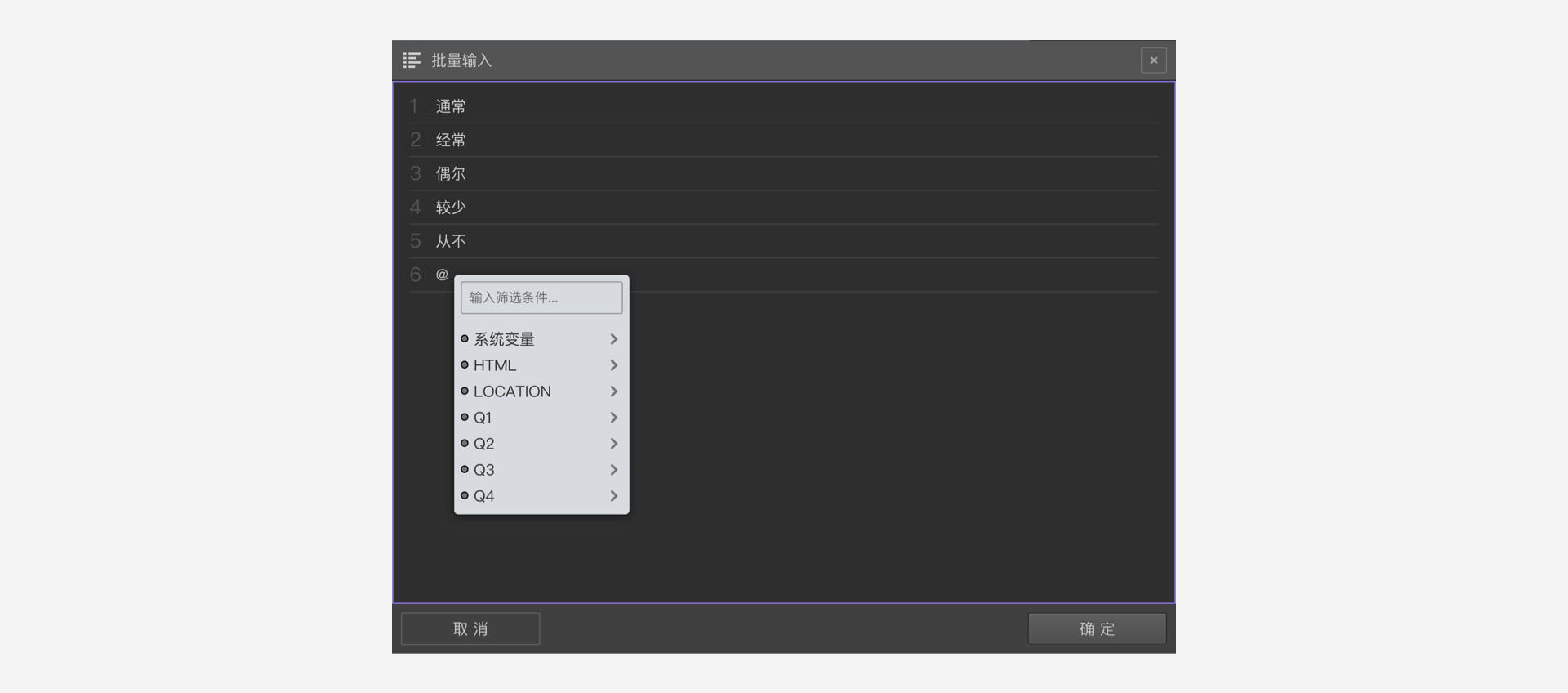
Task: Click the batch input list icon in title bar
Action: coord(412,60)
